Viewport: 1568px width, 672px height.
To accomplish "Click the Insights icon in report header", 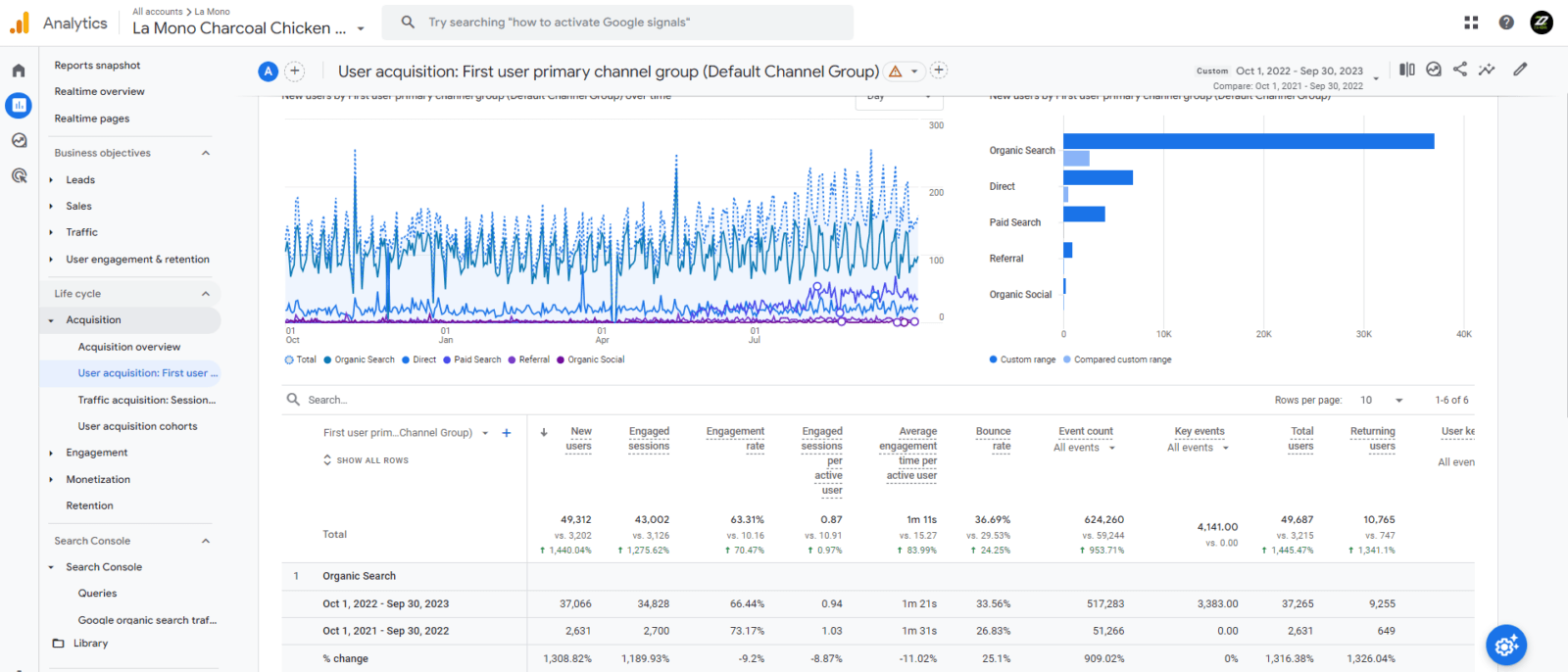I will (1434, 70).
